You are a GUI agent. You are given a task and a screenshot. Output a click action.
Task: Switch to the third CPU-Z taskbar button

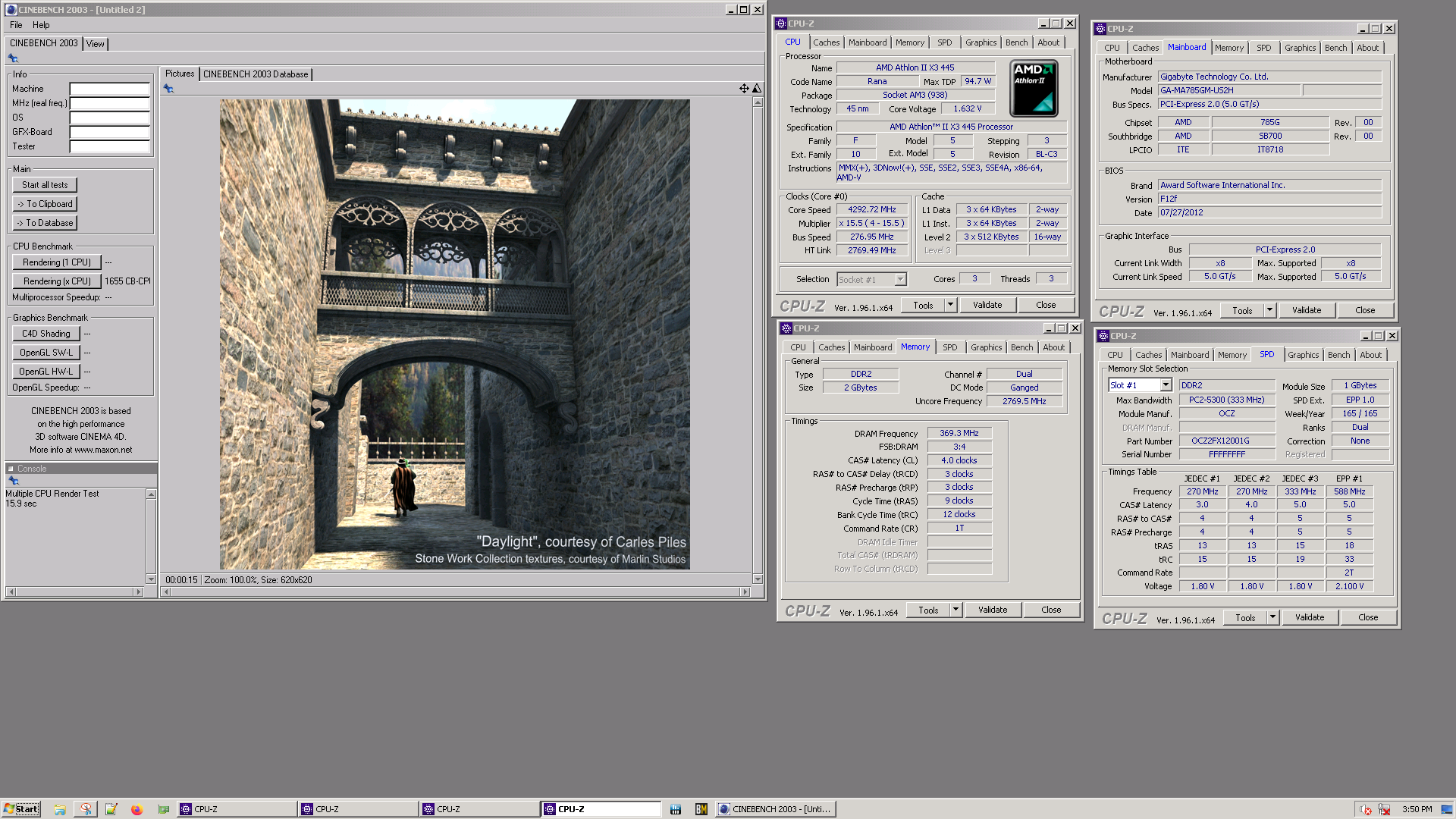[479, 809]
